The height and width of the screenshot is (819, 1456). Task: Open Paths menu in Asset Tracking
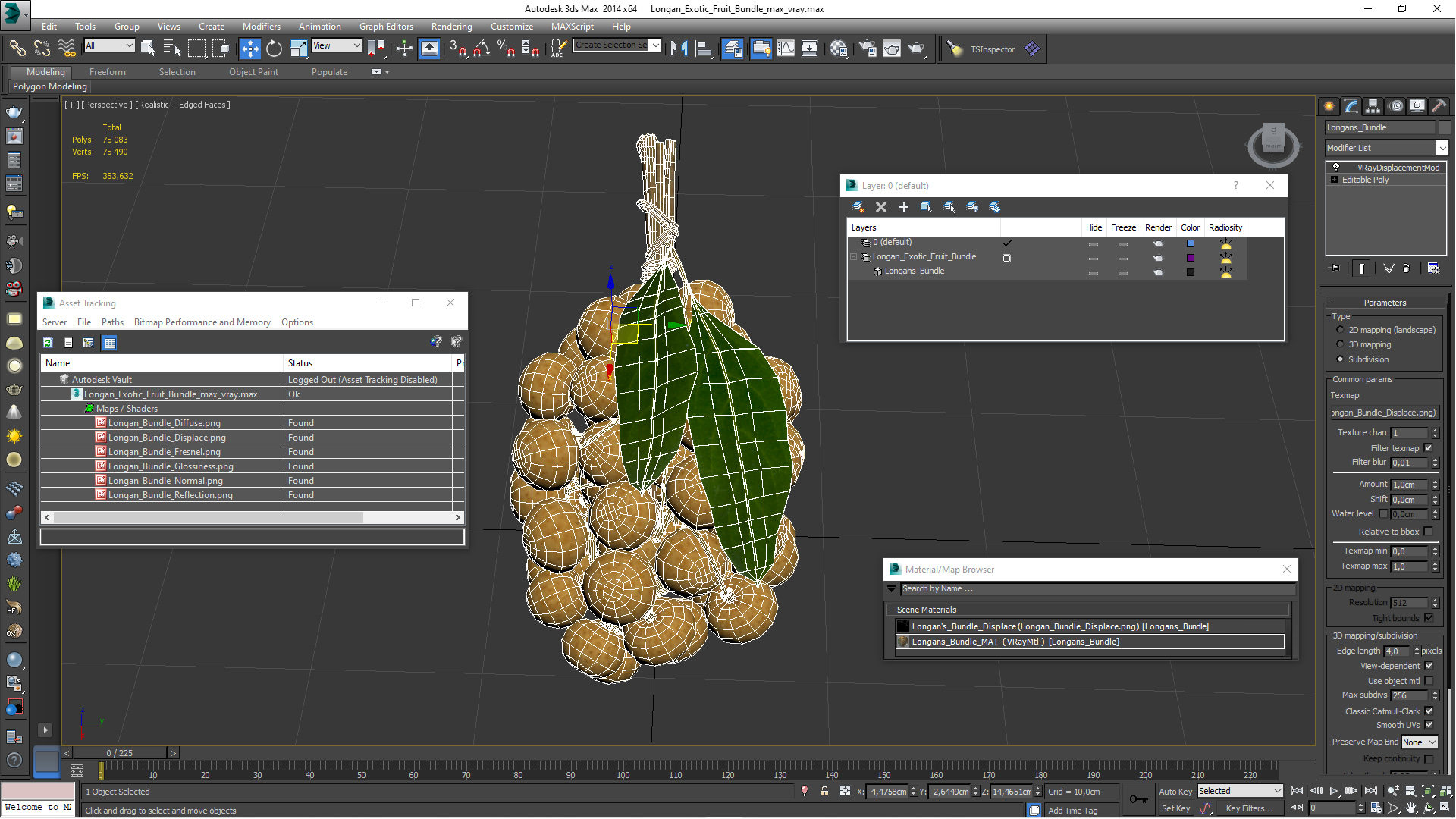click(112, 322)
